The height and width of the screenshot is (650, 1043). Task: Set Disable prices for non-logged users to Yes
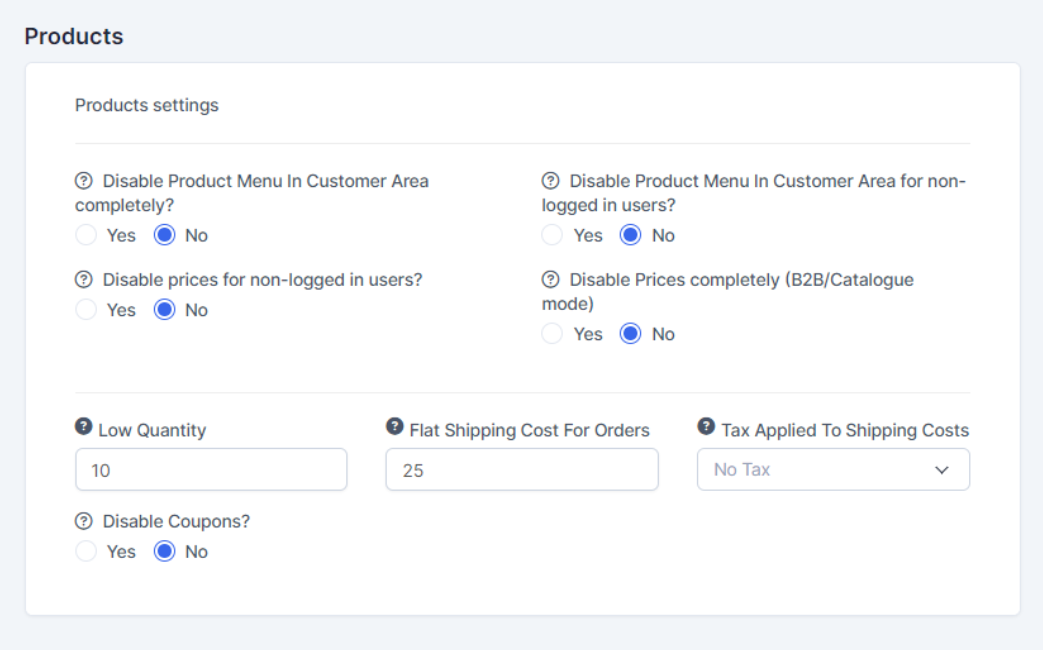coord(86,309)
